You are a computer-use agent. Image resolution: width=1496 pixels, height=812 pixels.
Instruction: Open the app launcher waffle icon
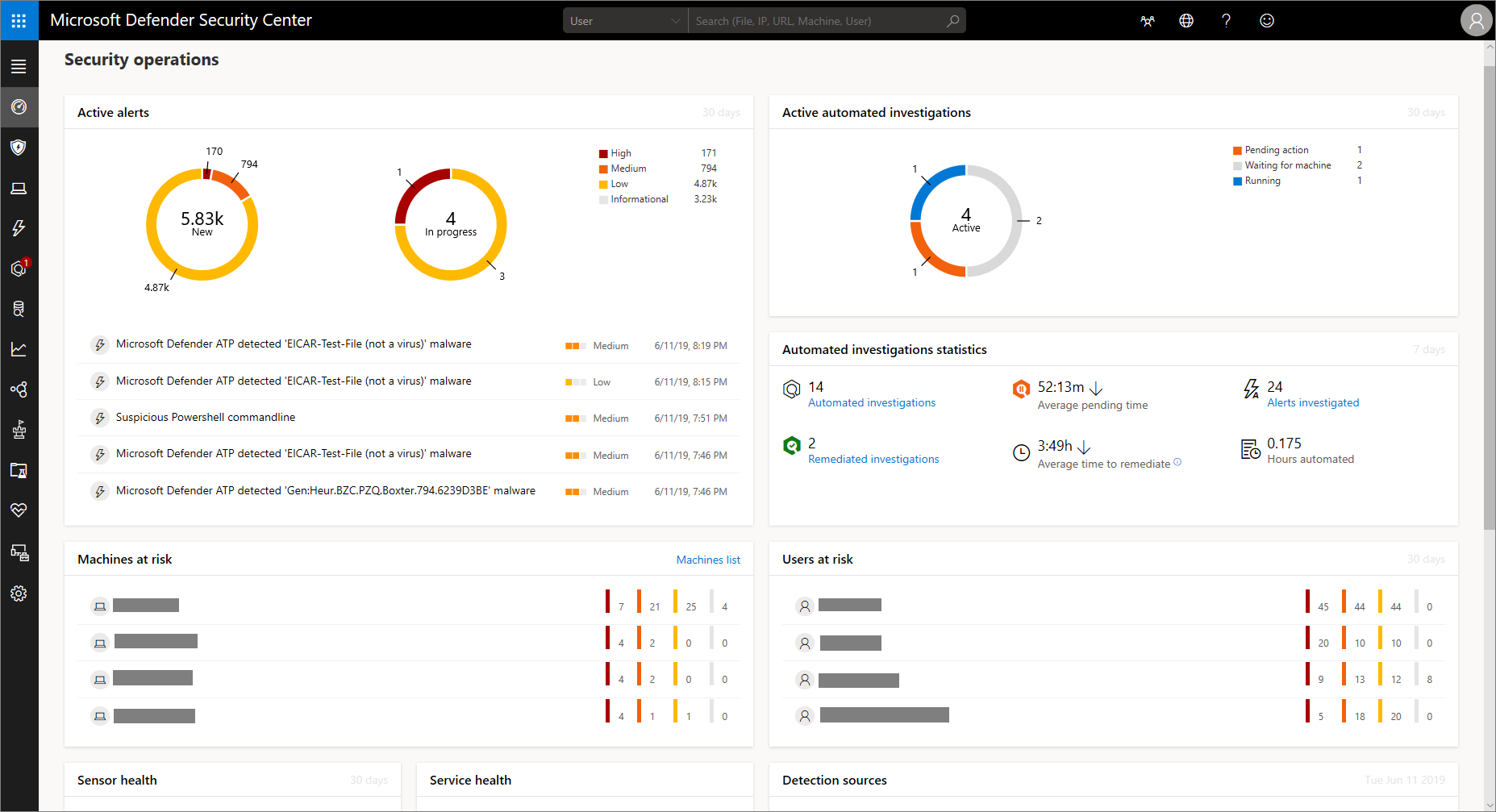point(19,20)
